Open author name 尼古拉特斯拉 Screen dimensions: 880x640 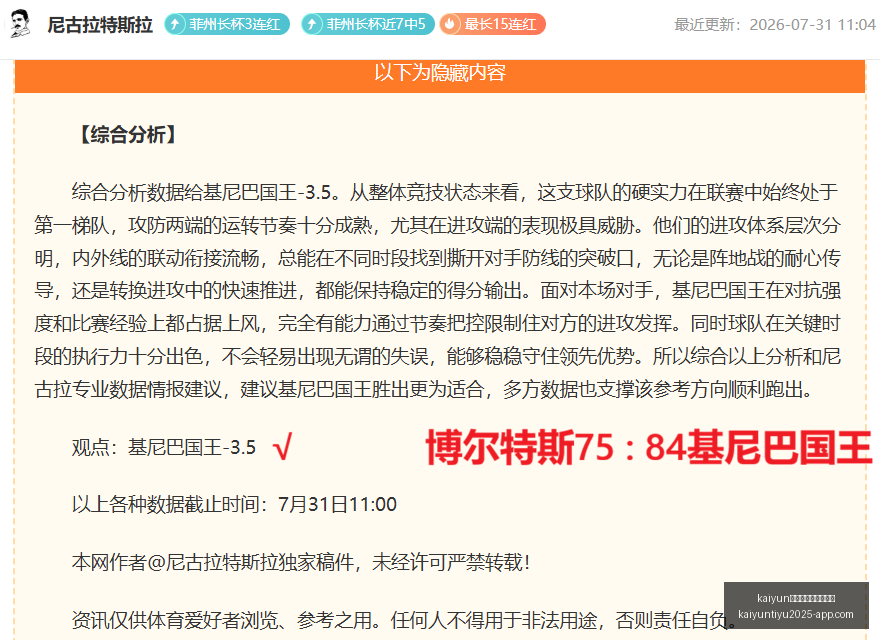pos(100,25)
